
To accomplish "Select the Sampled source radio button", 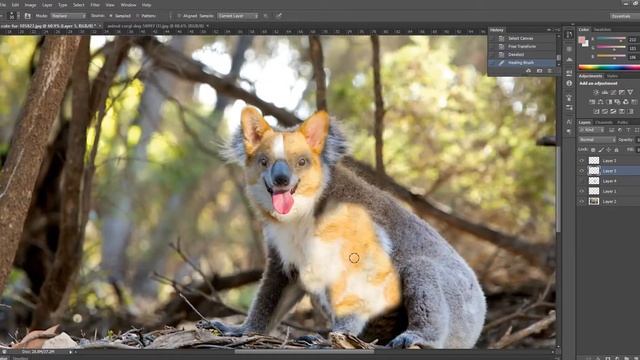I will coord(111,16).
